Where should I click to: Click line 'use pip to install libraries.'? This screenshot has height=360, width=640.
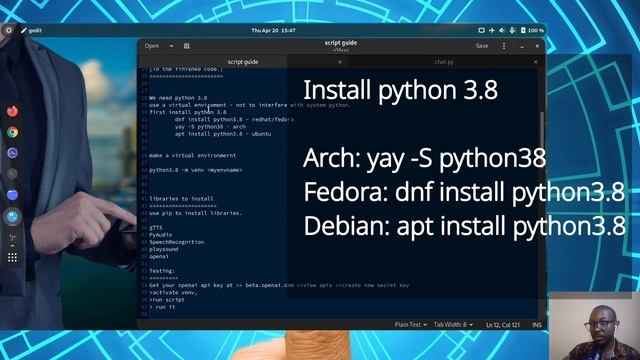coord(196,213)
